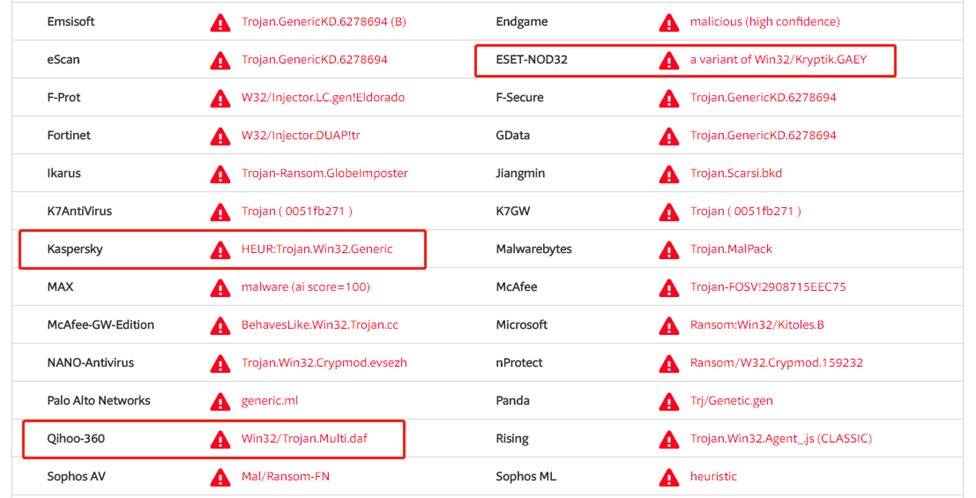This screenshot has width=976, height=498.
Task: Click the alert icon for Microsoft detection
Action: pyautogui.click(x=668, y=326)
